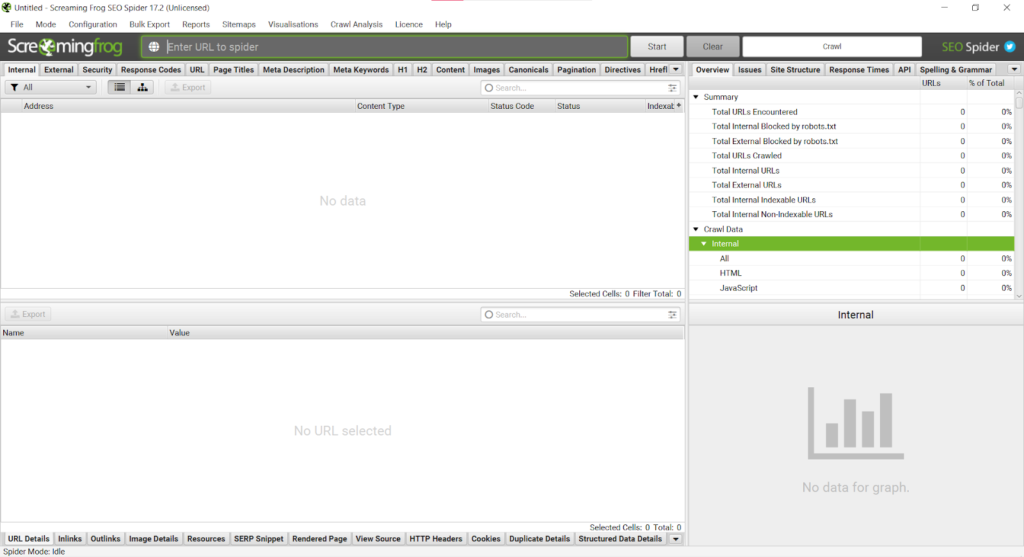Collapse the Crawl Data section
This screenshot has height=557, width=1024.
(696, 229)
